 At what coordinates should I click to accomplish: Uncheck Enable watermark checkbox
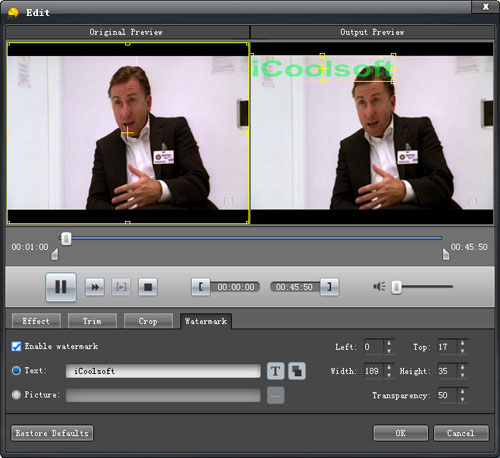[16, 346]
